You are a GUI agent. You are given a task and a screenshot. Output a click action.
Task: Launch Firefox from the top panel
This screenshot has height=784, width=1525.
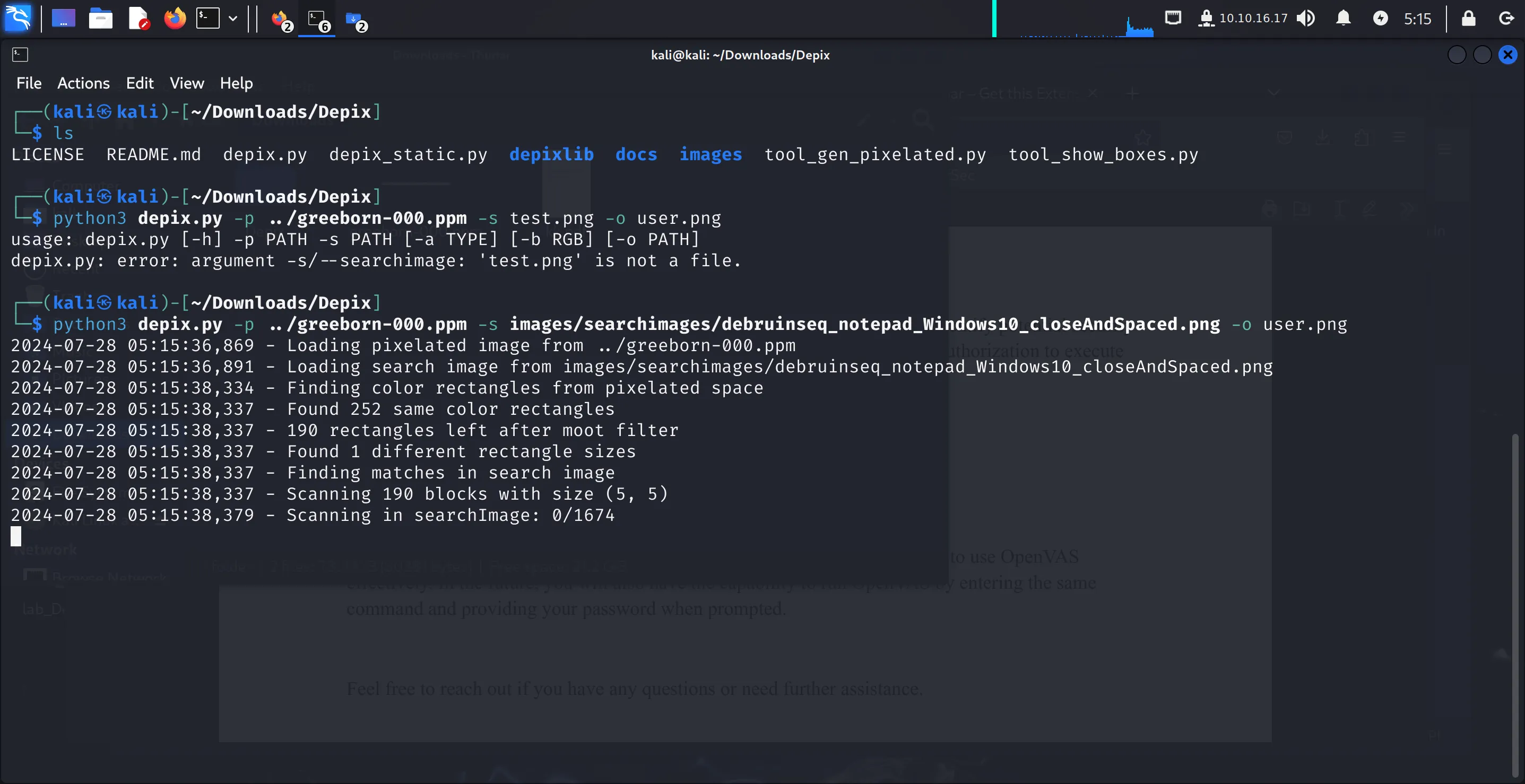(x=175, y=19)
